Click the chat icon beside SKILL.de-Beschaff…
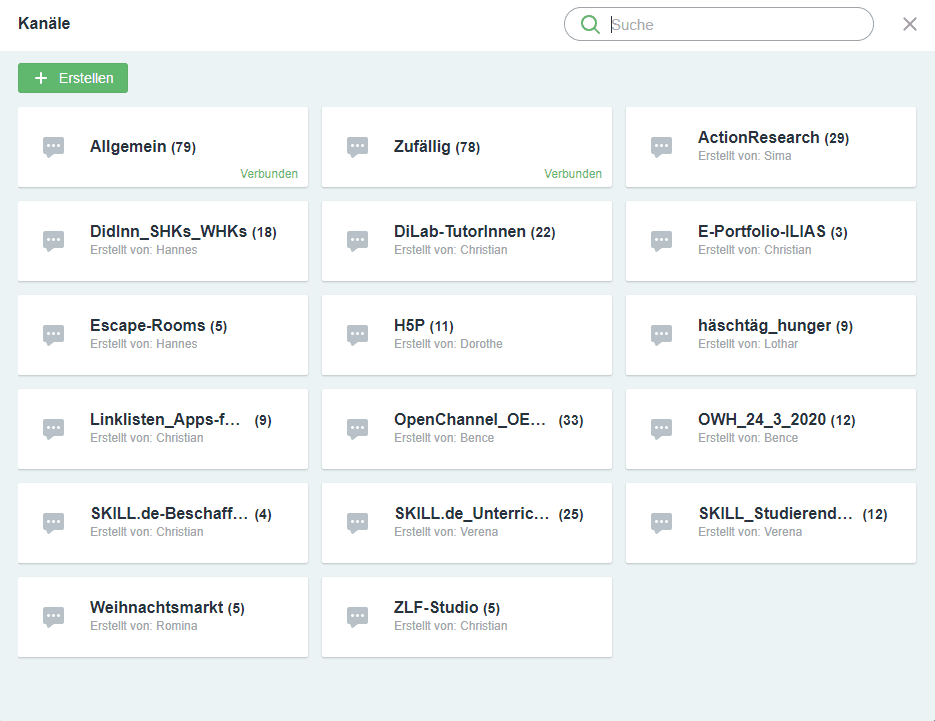Screen dimensions: 935x721 coord(54,523)
